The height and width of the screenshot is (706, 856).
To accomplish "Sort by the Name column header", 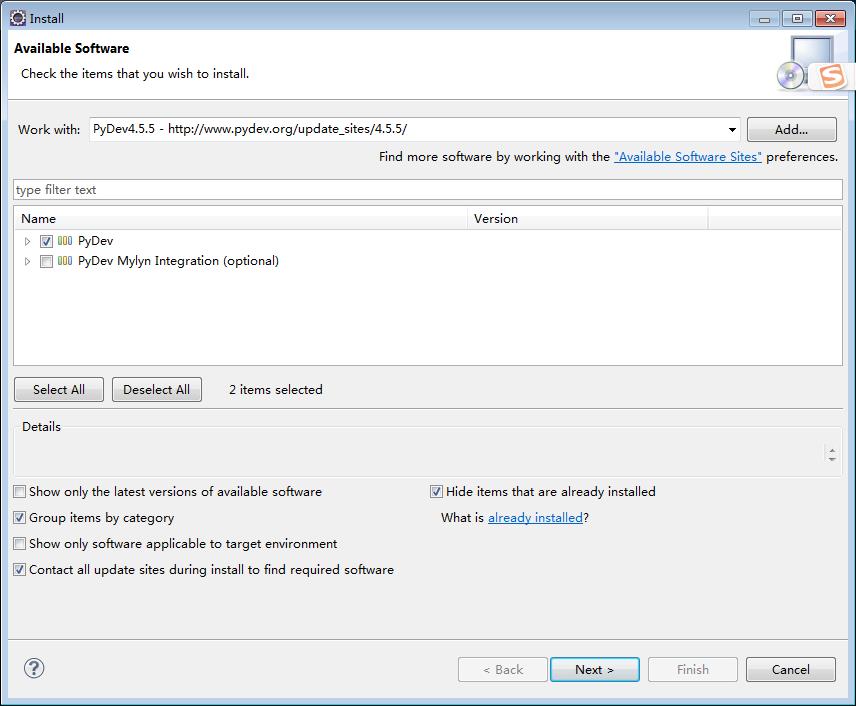I will pos(240,219).
